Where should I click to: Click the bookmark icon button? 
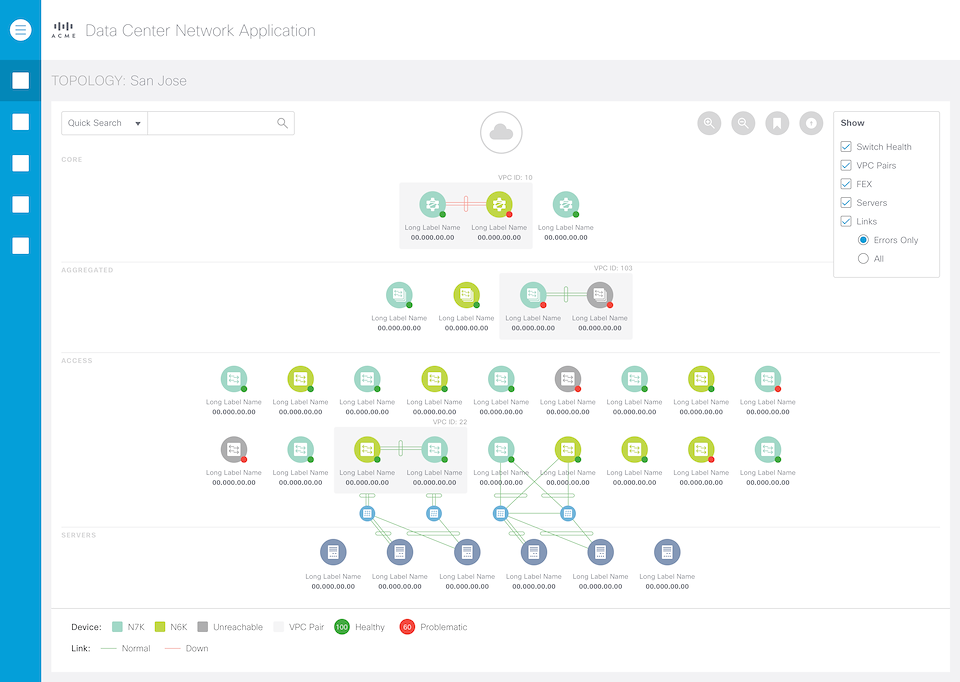coord(777,123)
